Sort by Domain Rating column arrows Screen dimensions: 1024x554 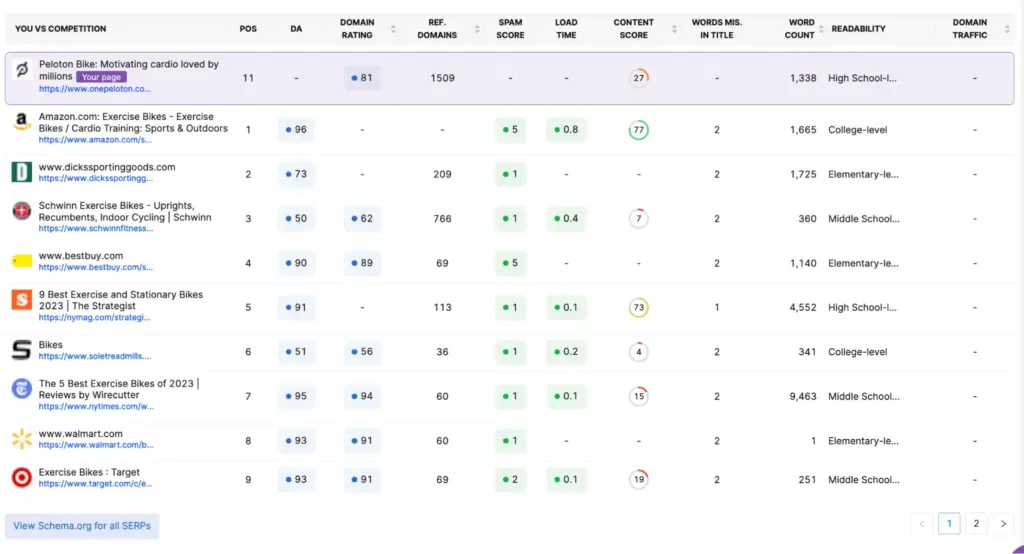[393, 29]
